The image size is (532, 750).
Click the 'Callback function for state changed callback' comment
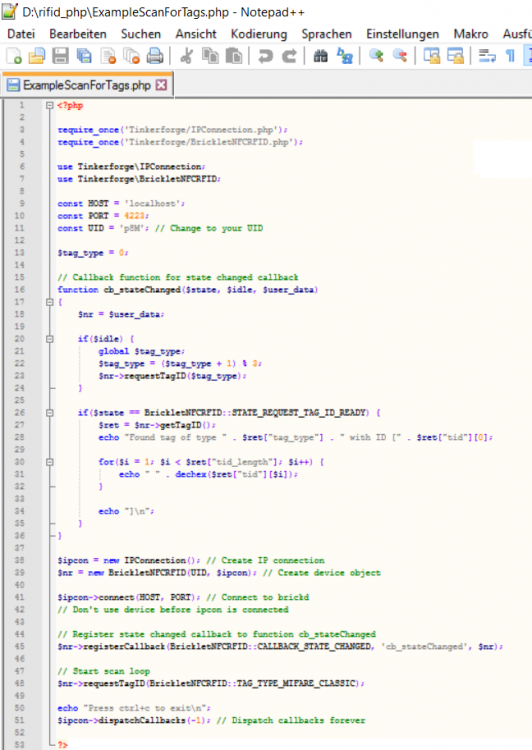177,277
